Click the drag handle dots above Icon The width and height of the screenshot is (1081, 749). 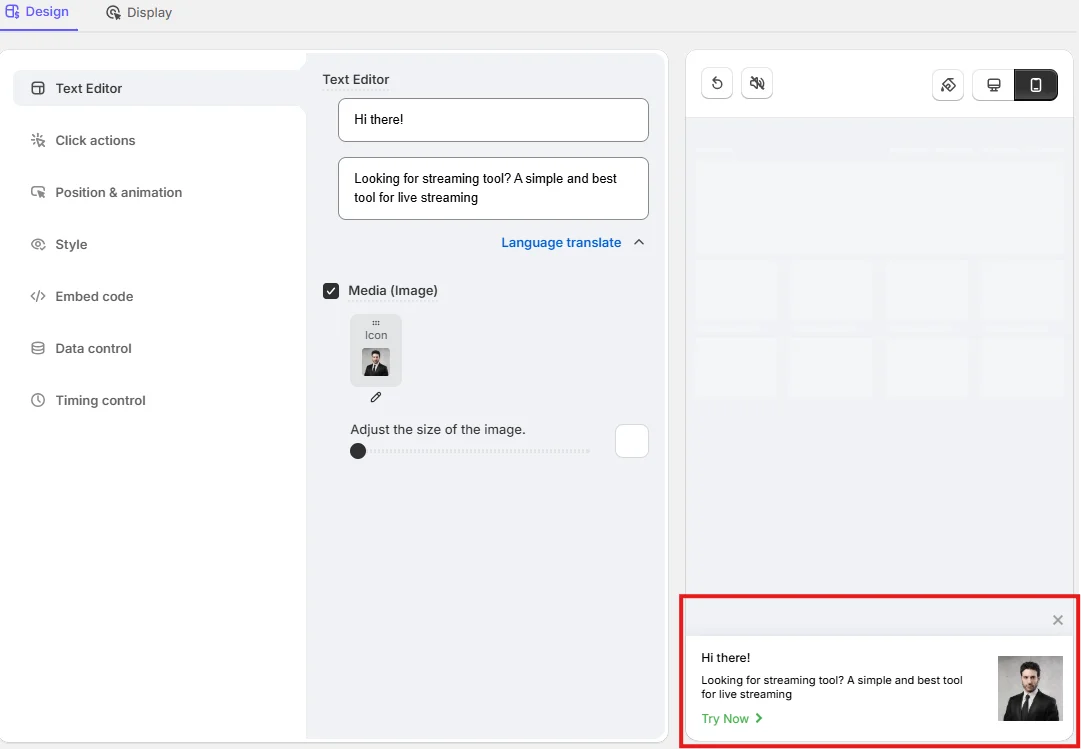[x=376, y=323]
